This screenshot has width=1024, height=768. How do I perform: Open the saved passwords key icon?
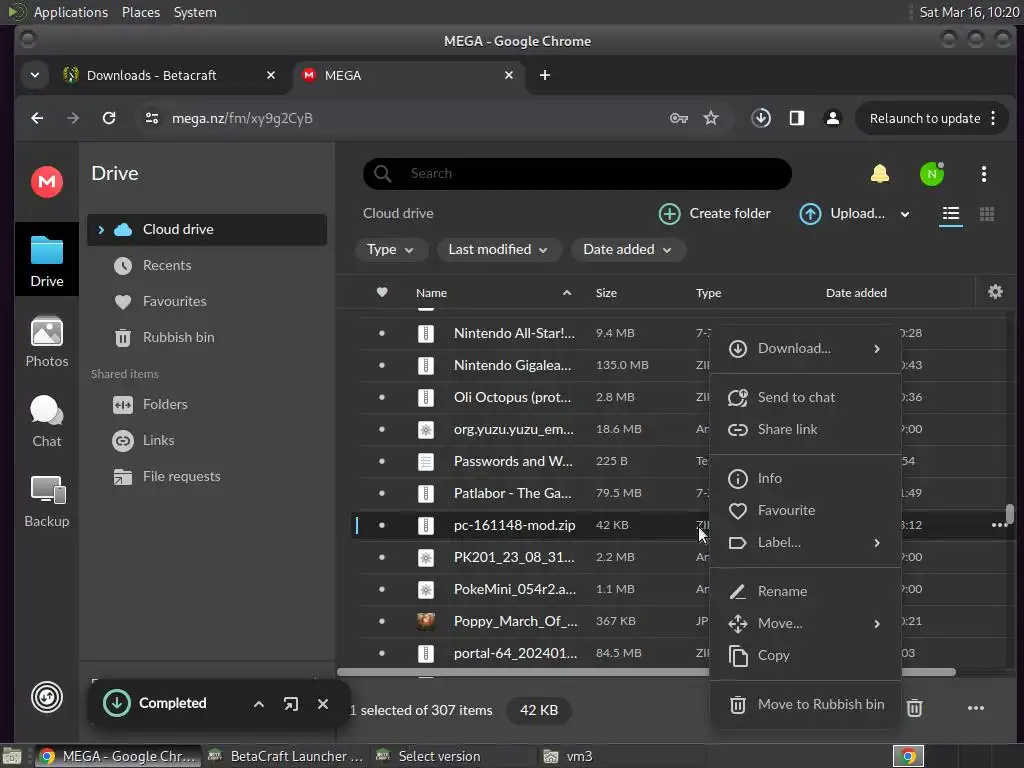tap(679, 118)
